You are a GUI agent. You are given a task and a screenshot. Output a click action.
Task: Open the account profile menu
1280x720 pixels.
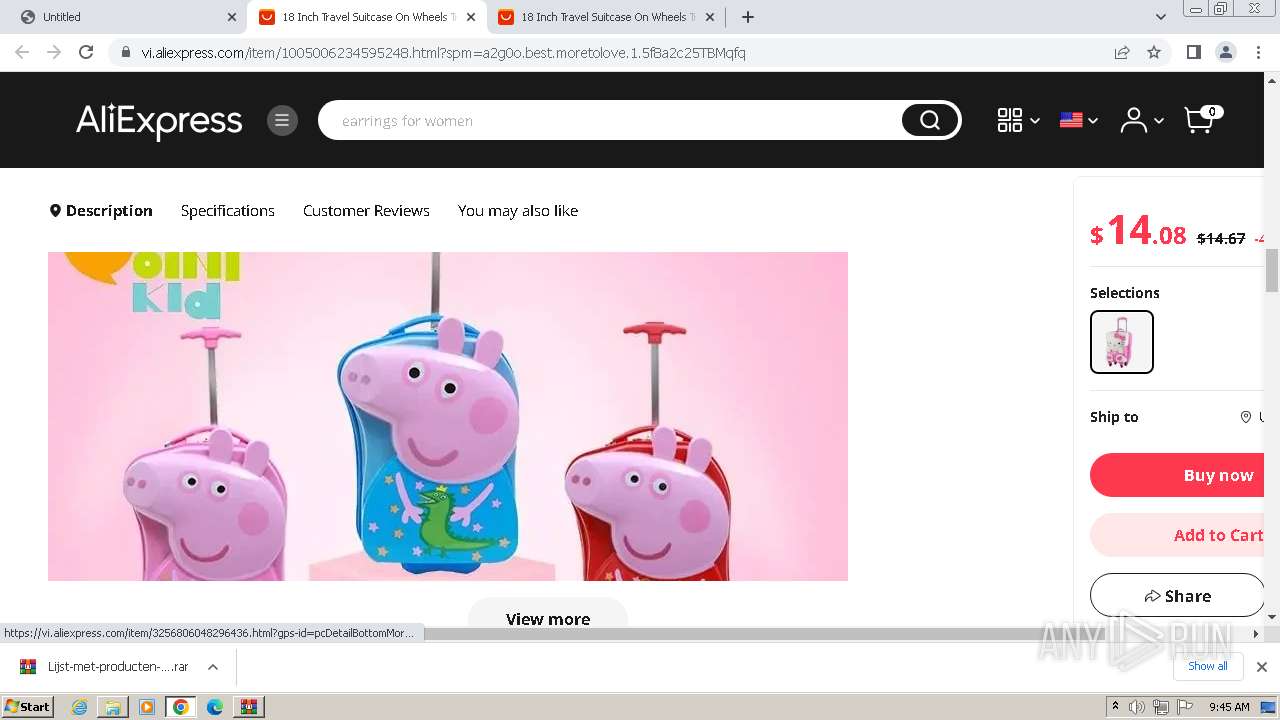coord(1142,121)
